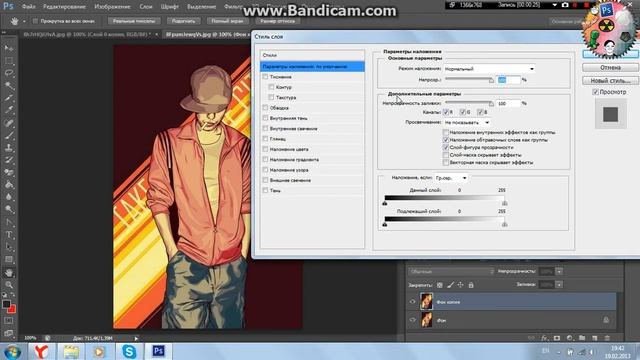This screenshot has width=640, height=360.
Task: Open File Explorer from the taskbar
Action: point(71,351)
